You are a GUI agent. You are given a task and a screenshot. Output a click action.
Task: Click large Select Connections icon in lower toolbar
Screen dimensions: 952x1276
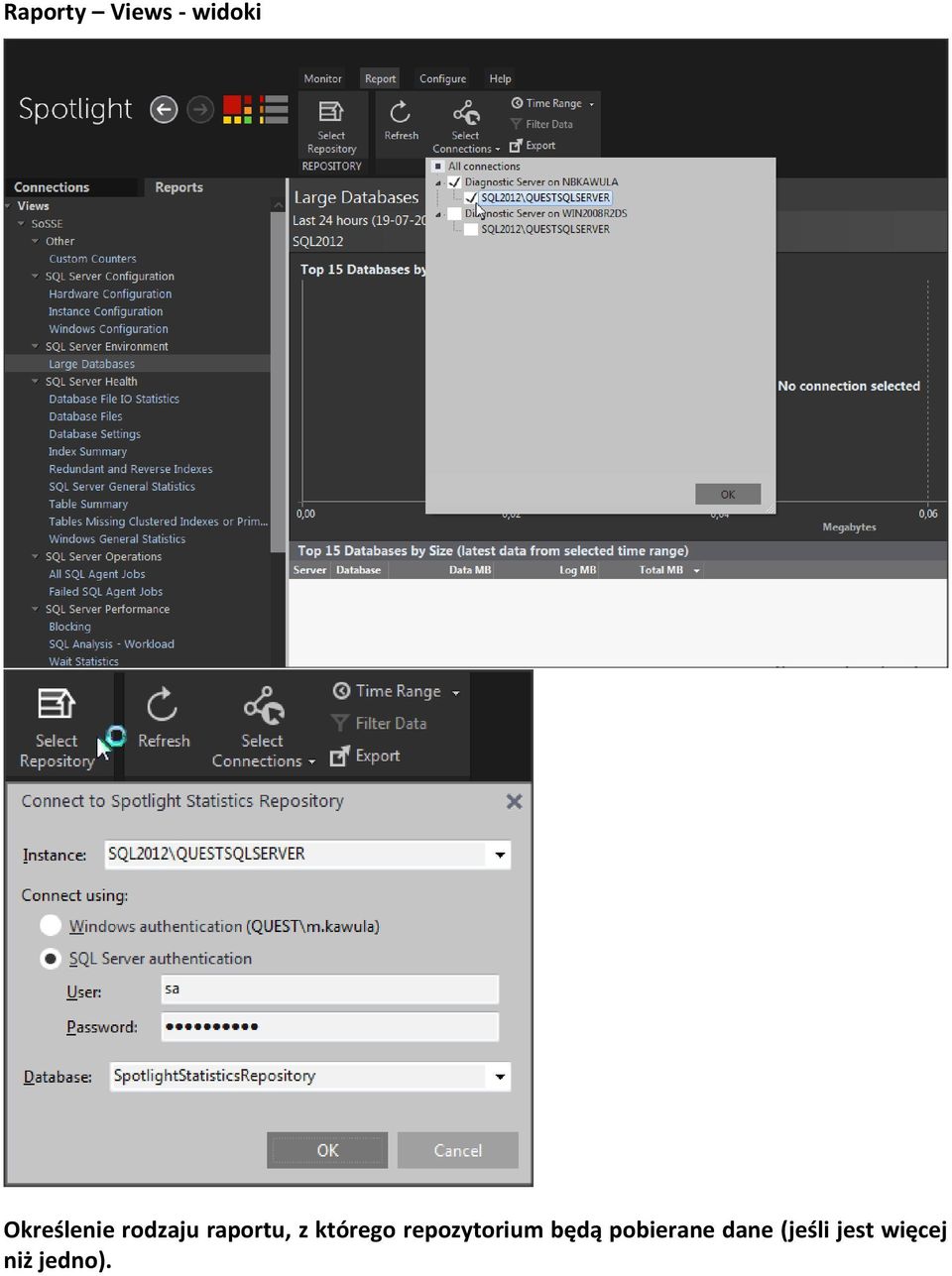coord(264,705)
